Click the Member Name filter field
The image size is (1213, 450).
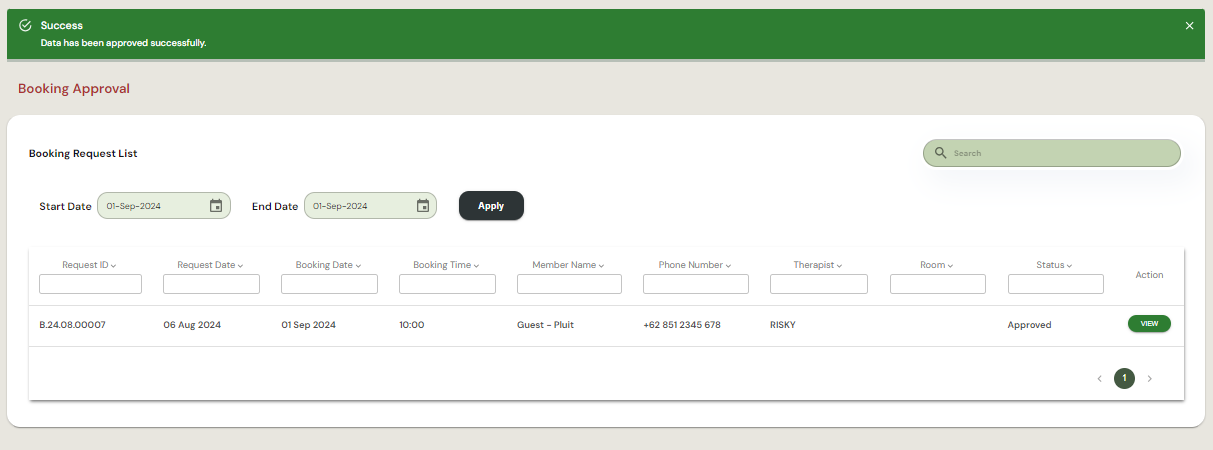point(569,284)
